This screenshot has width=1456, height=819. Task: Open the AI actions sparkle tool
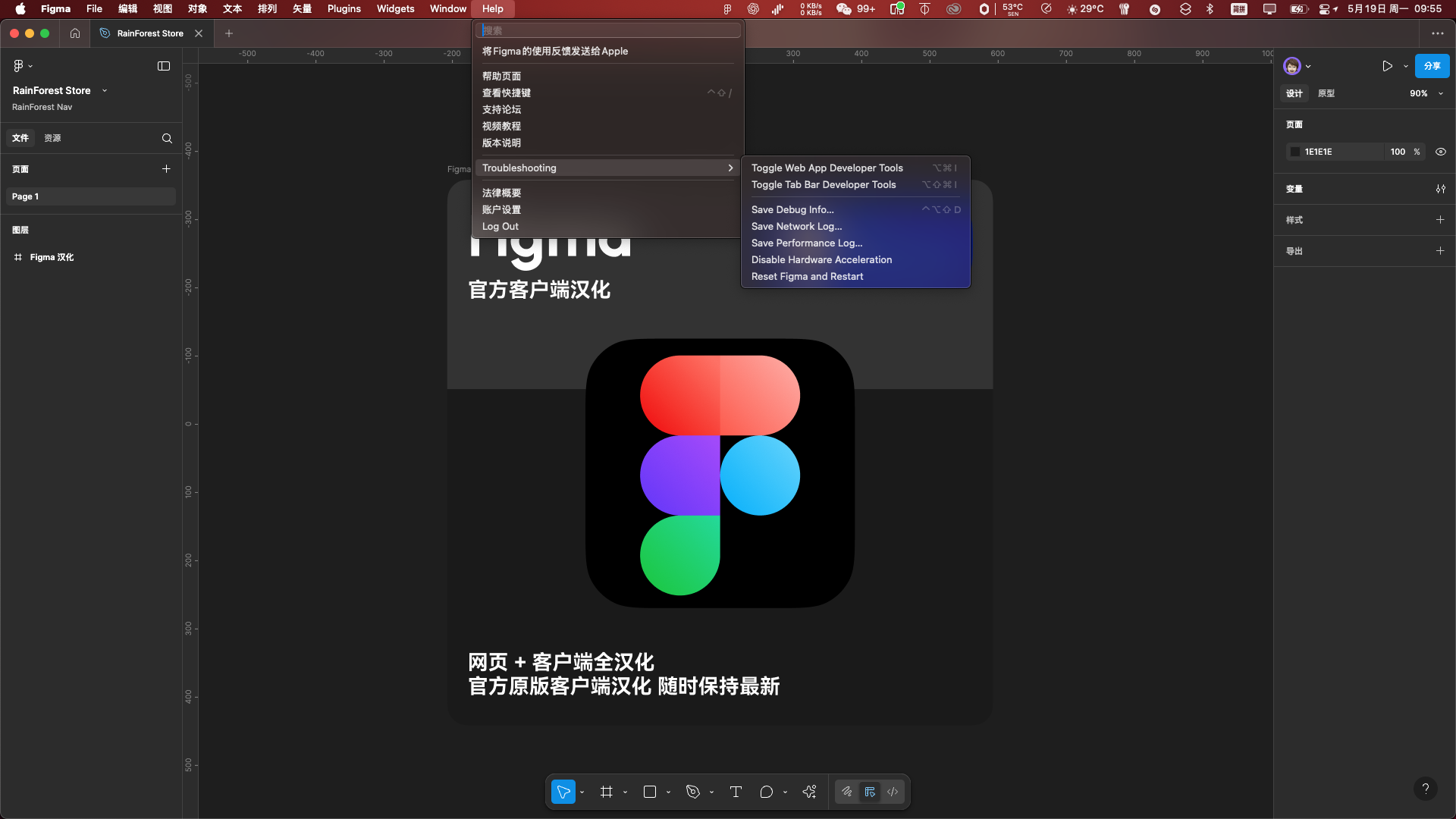pos(809,792)
